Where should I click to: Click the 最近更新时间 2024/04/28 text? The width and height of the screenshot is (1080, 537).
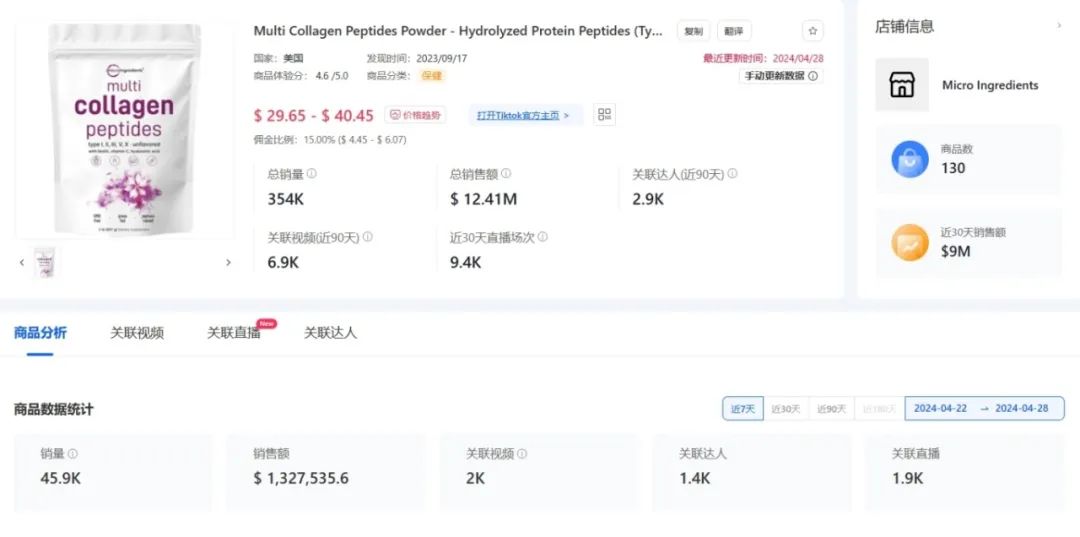[763, 59]
